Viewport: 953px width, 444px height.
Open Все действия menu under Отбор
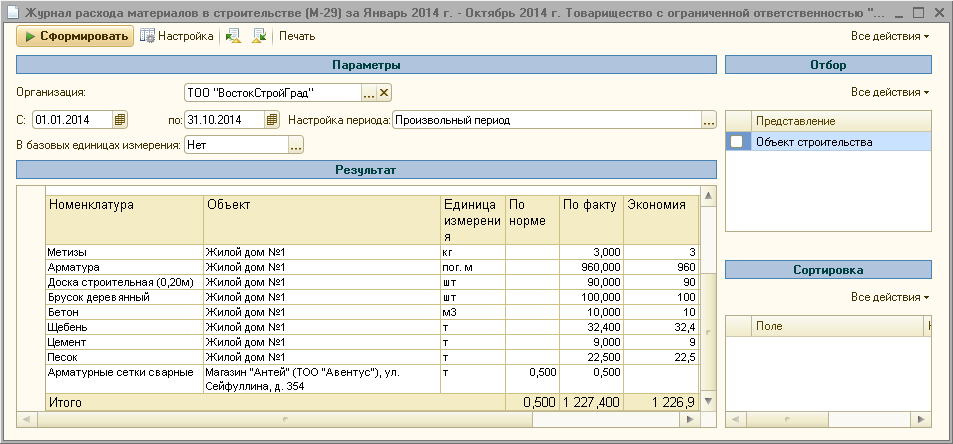[890, 92]
